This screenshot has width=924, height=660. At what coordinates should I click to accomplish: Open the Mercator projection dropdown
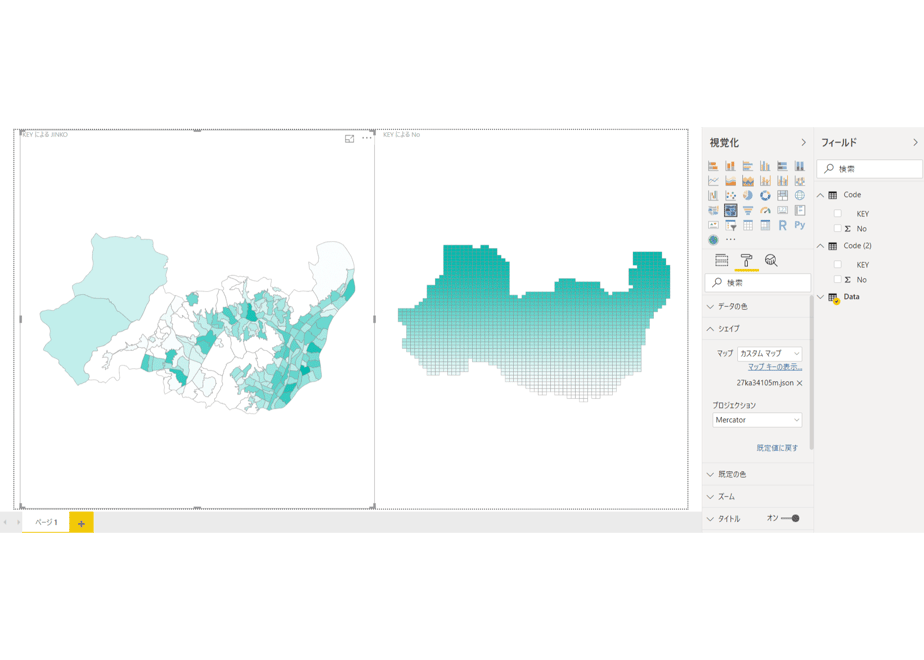[x=757, y=420]
